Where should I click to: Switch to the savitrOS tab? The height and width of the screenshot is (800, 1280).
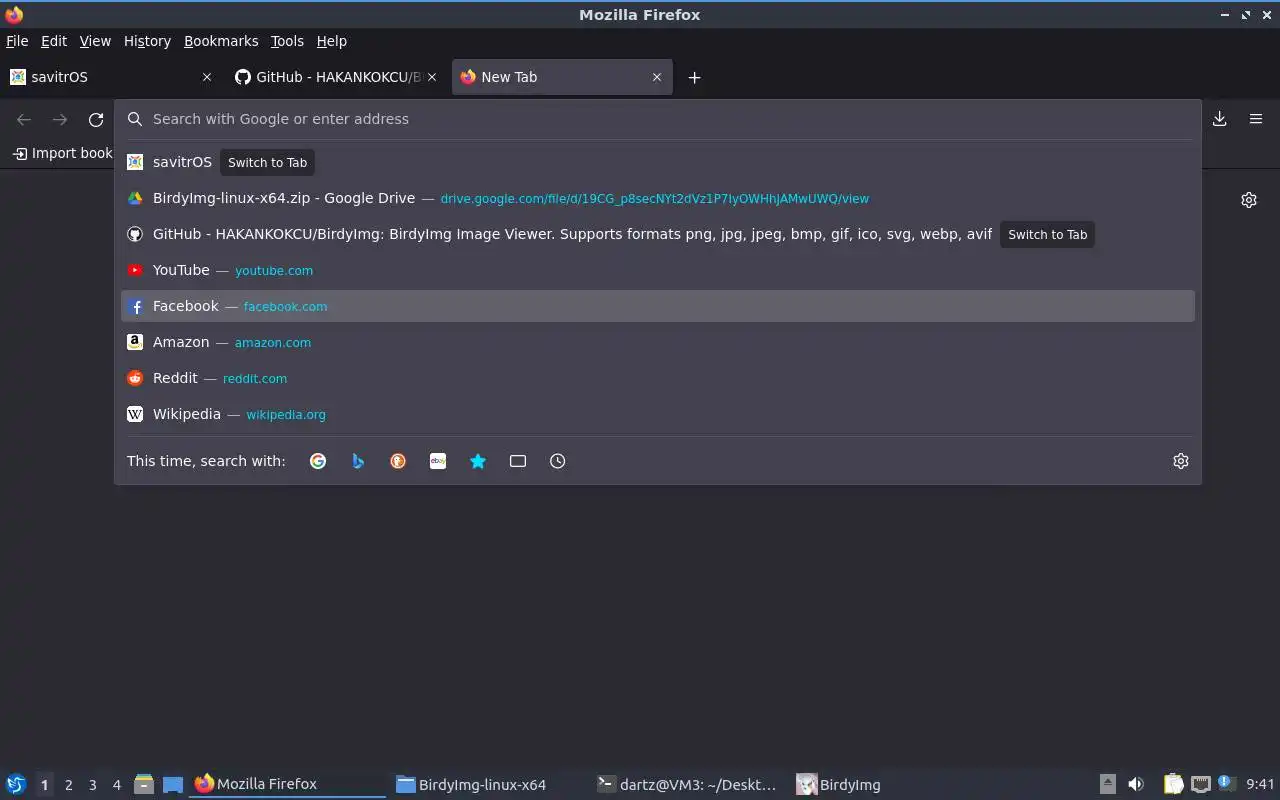tap(110, 77)
